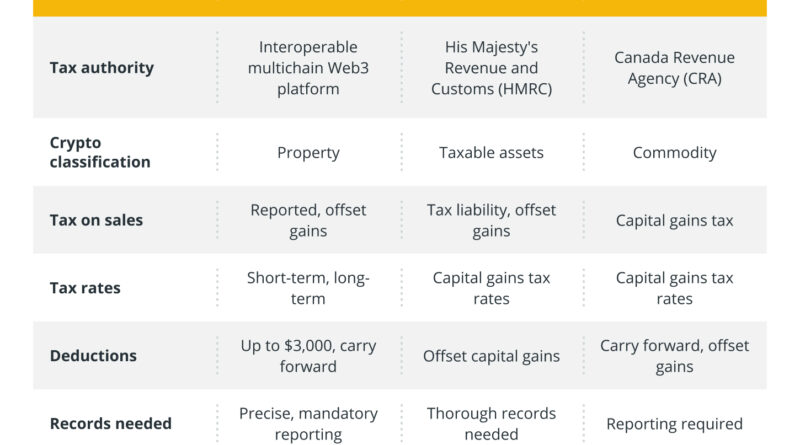
Task: Select the Up to $3,000, carry forward cell
Action: click(308, 356)
